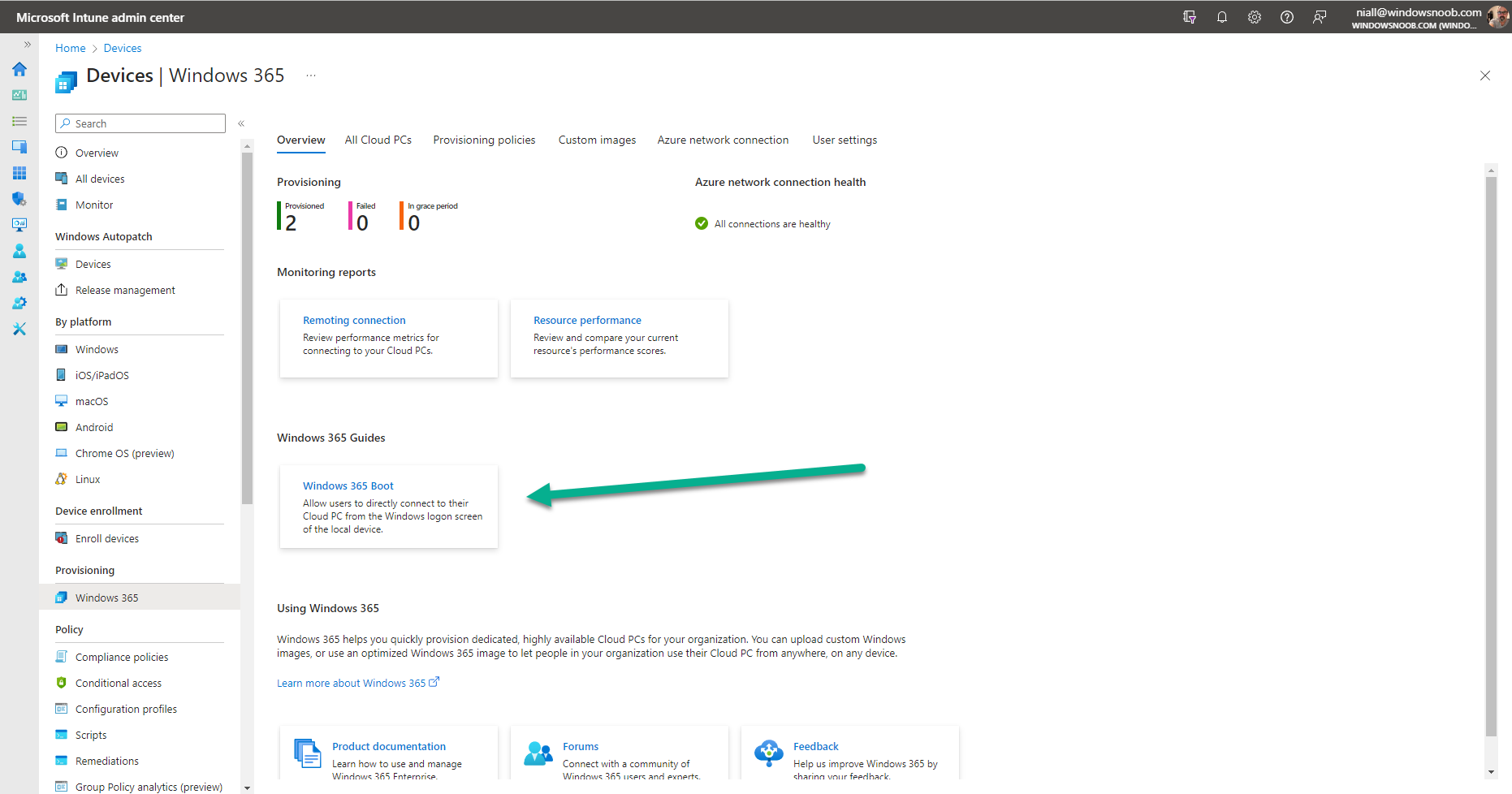Viewport: 1512px width, 794px height.
Task: Open the notifications bell
Action: coord(1222,17)
